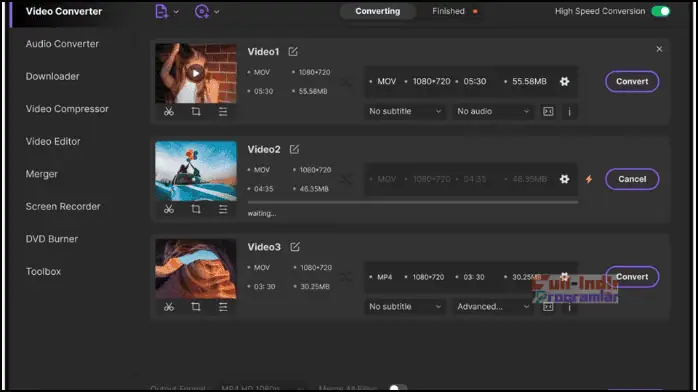This screenshot has width=698, height=392.
Task: Rename Video3 with edit icon
Action: click(x=295, y=247)
